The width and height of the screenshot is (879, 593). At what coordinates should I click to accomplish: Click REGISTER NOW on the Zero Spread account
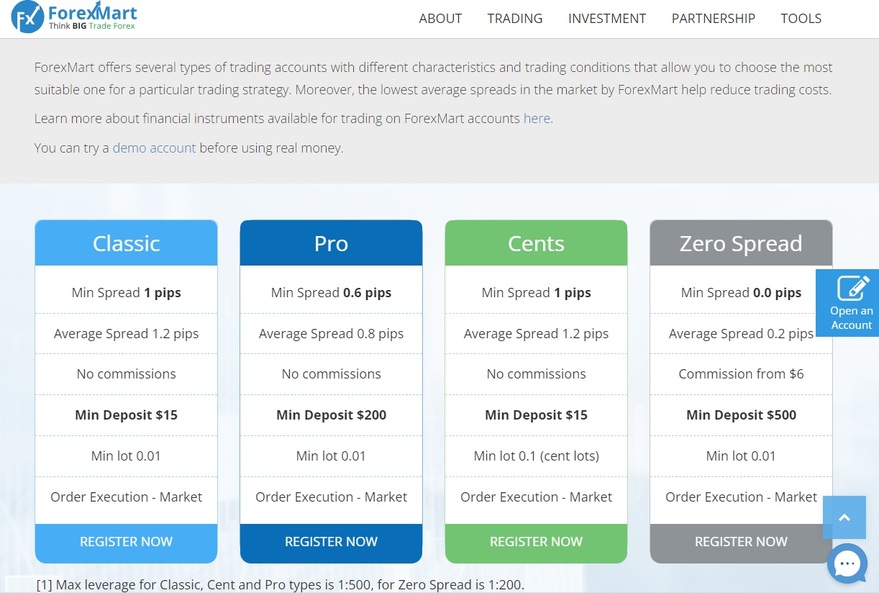pyautogui.click(x=741, y=542)
